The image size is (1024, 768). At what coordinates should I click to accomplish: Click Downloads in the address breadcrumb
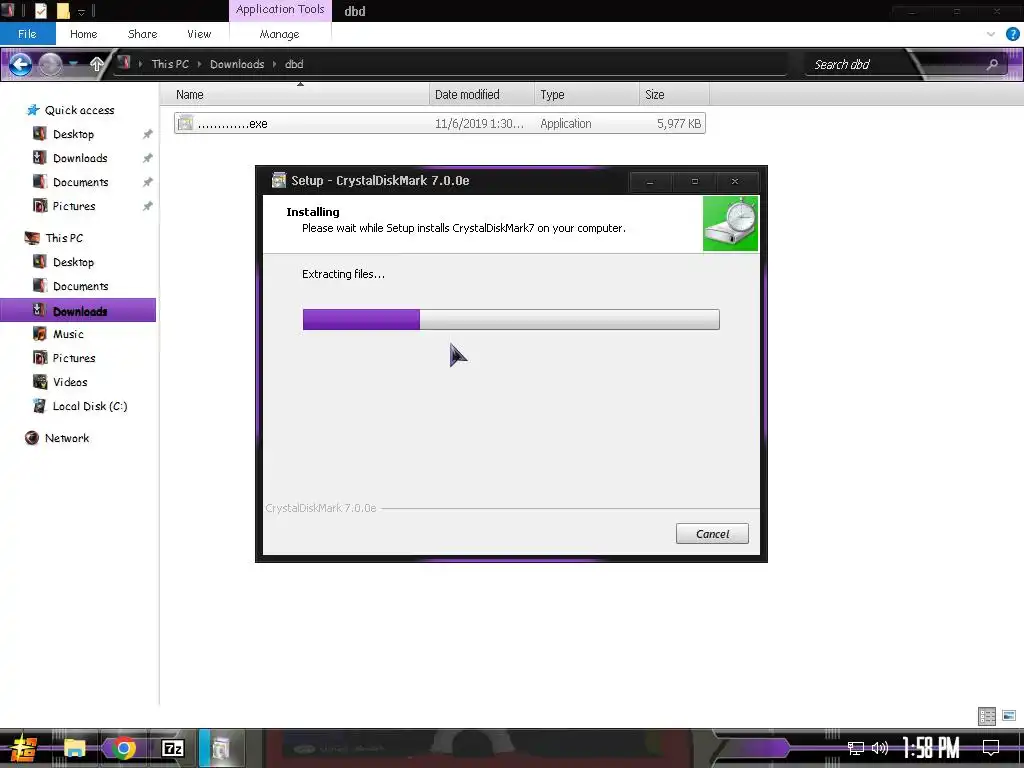(x=237, y=64)
